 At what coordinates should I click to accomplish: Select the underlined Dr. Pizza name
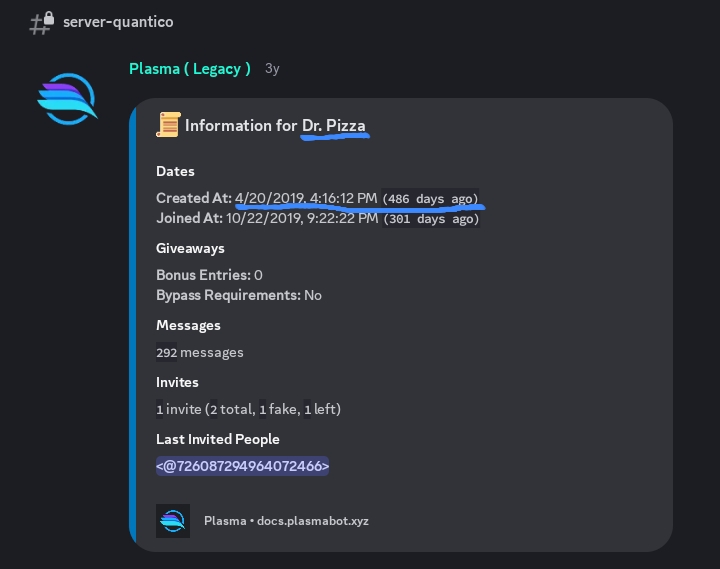pos(334,126)
